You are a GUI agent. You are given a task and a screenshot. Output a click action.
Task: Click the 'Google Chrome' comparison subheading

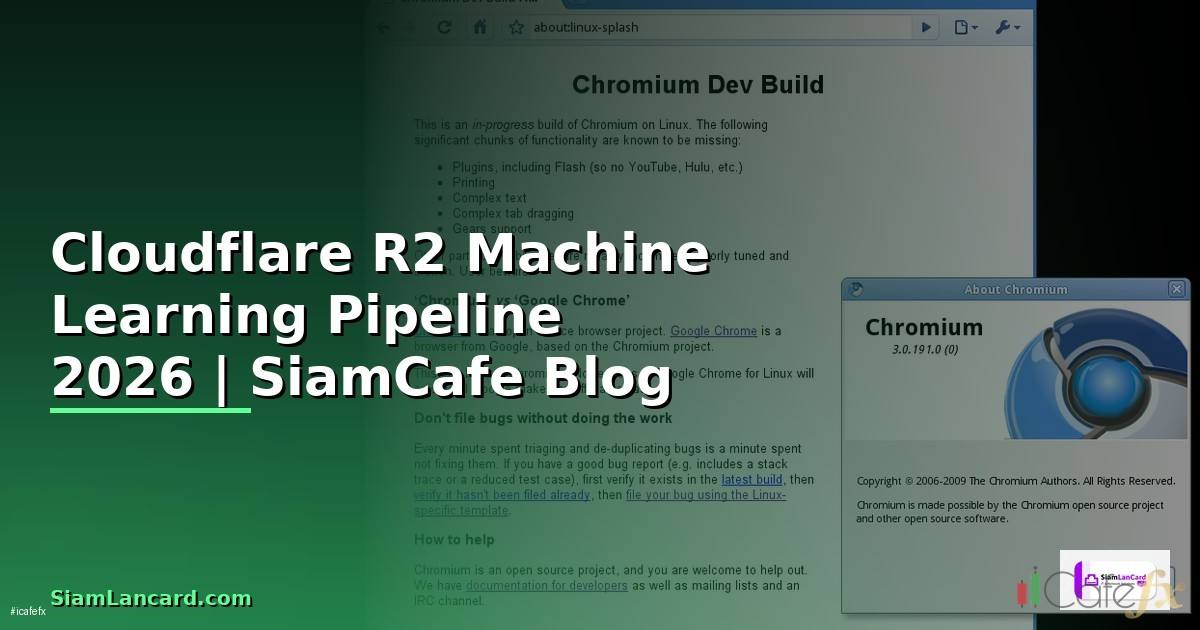[522, 300]
